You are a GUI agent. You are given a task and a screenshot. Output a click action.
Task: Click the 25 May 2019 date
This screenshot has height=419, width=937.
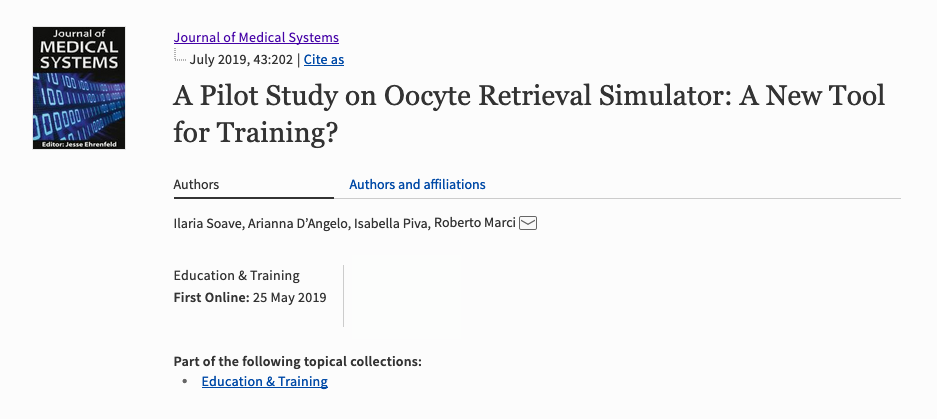[290, 297]
